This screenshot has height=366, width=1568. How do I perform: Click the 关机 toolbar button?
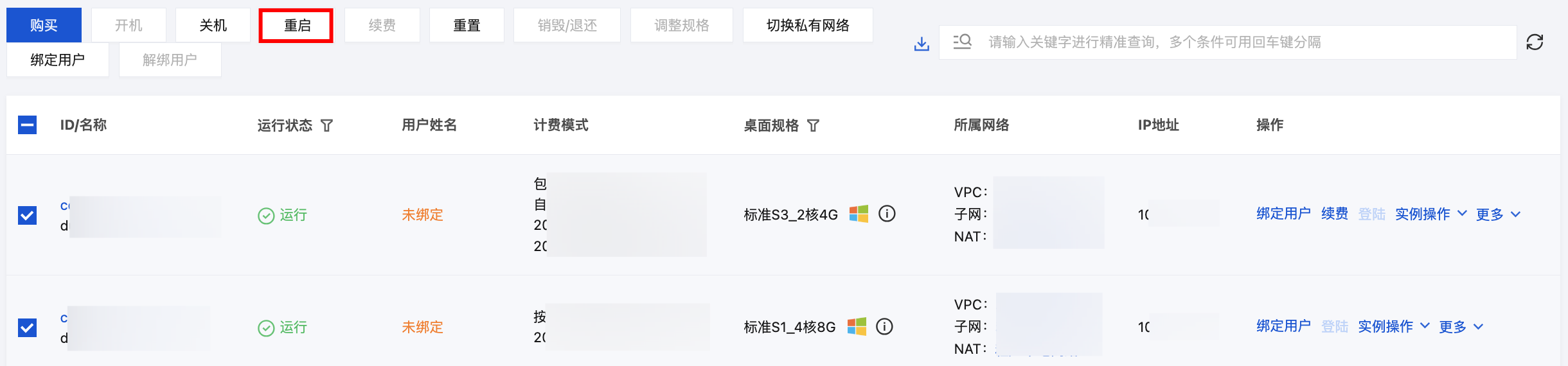click(x=213, y=26)
